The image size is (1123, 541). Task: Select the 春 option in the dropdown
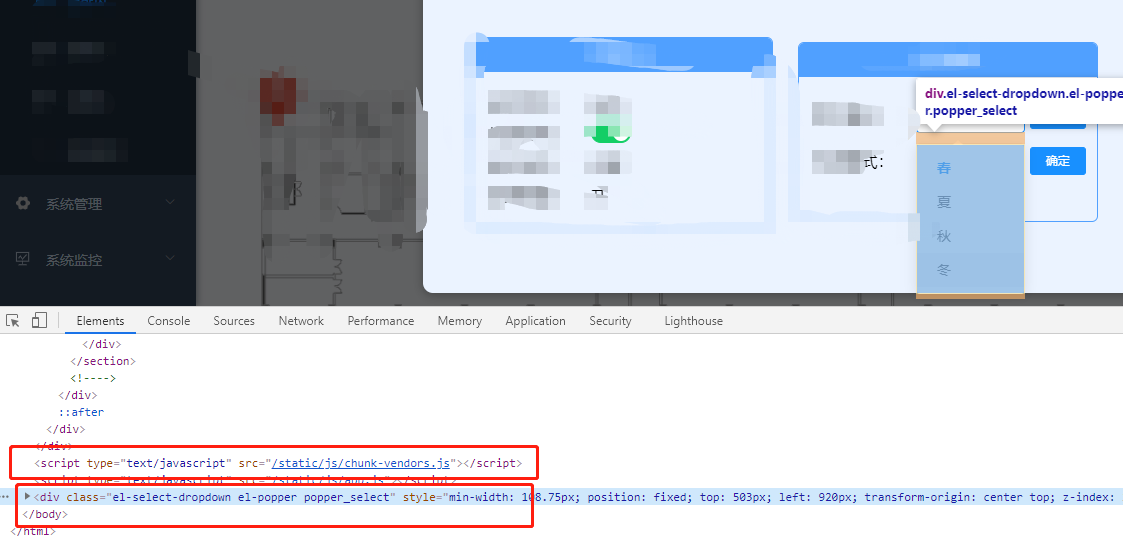coord(970,168)
